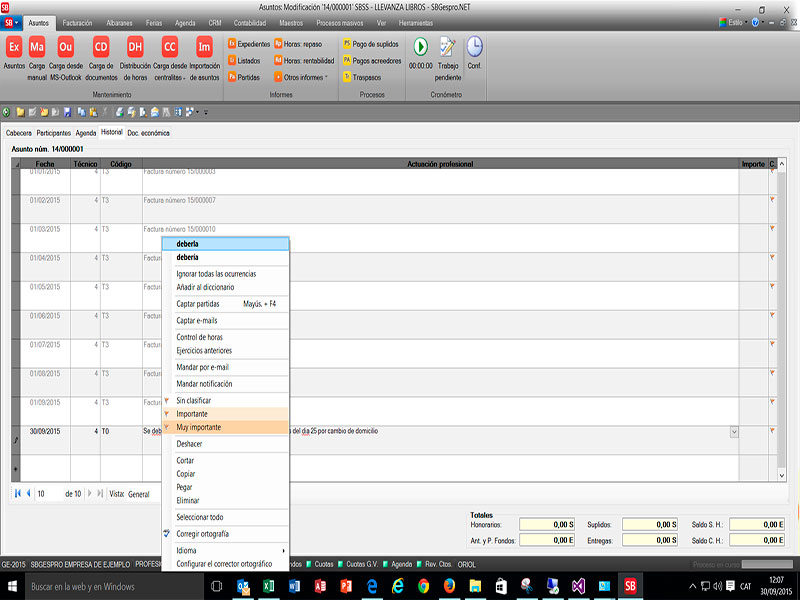Image resolution: width=800 pixels, height=600 pixels.
Task: Click Importación de asuntos icon
Action: tap(204, 47)
